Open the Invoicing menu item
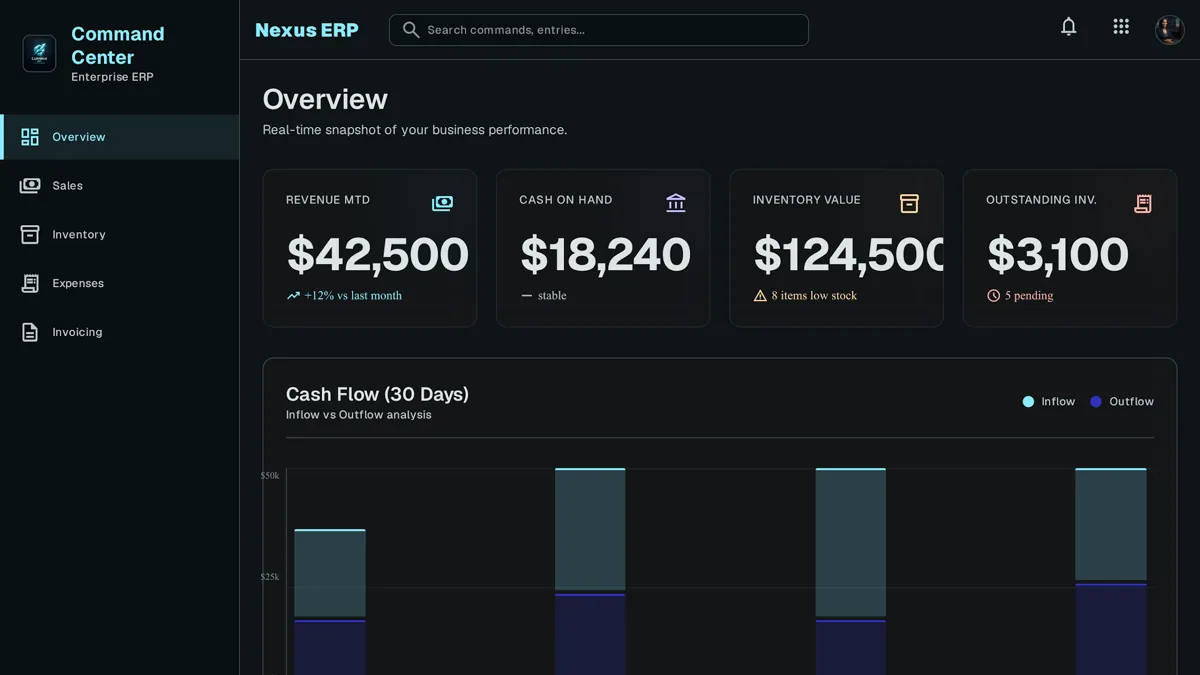 point(120,332)
